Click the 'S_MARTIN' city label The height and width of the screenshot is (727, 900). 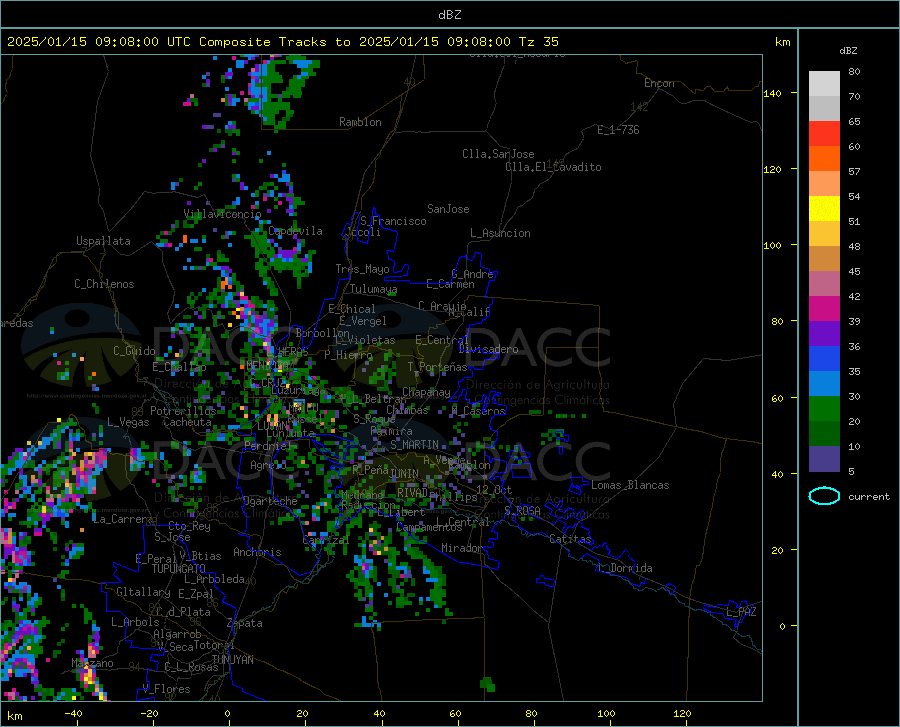point(414,445)
